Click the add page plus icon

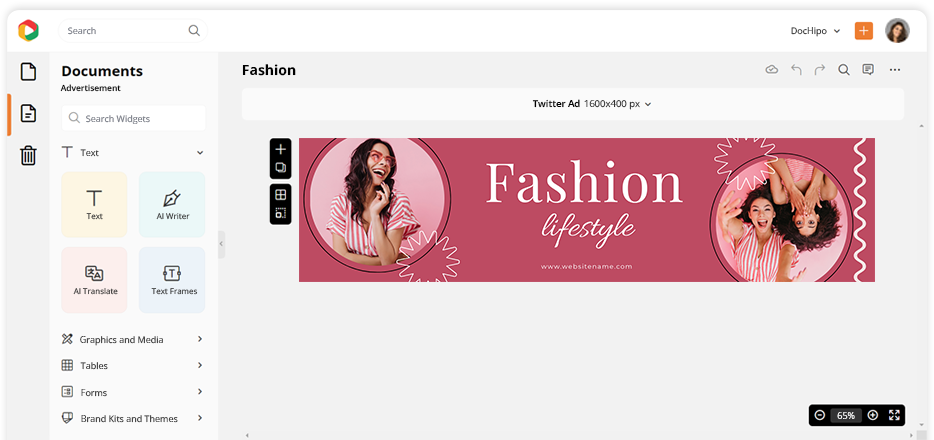point(281,150)
